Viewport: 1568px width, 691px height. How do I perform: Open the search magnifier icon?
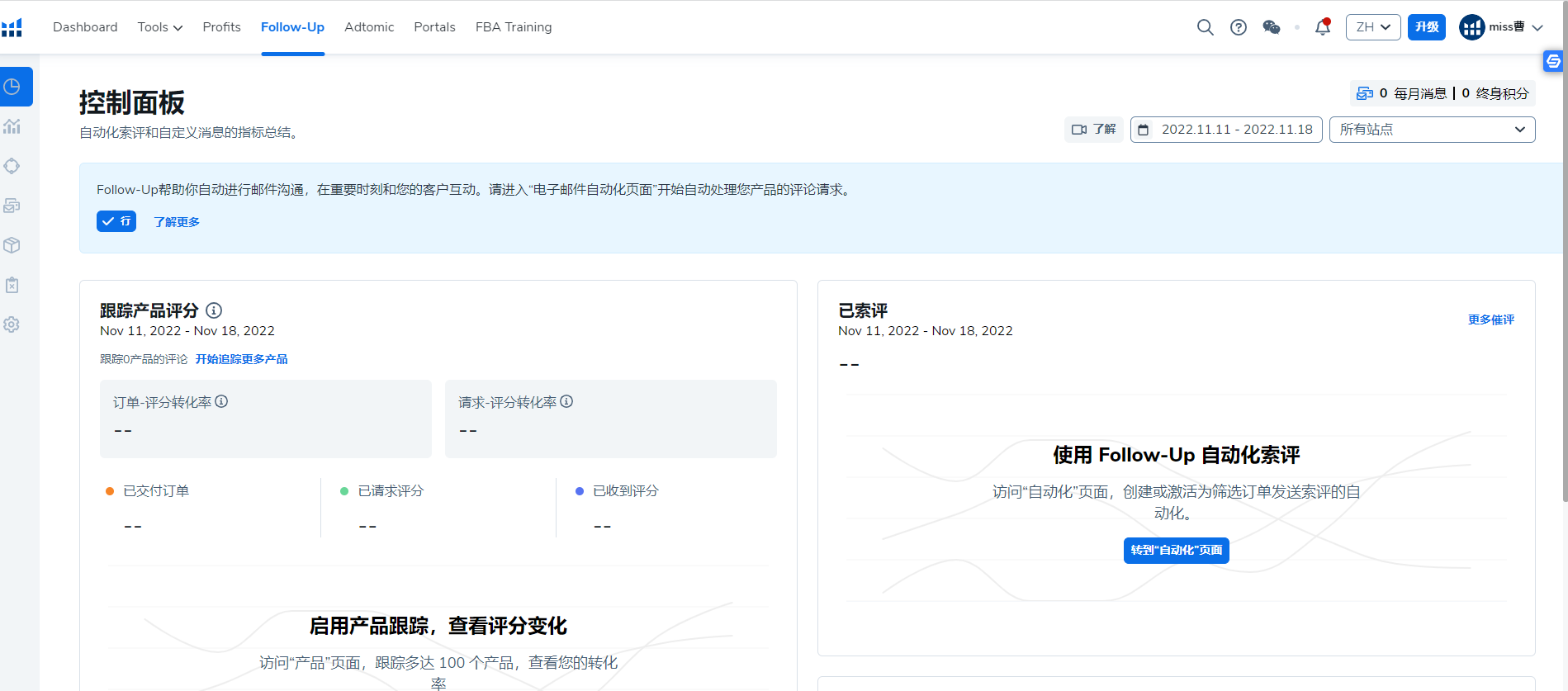point(1205,27)
